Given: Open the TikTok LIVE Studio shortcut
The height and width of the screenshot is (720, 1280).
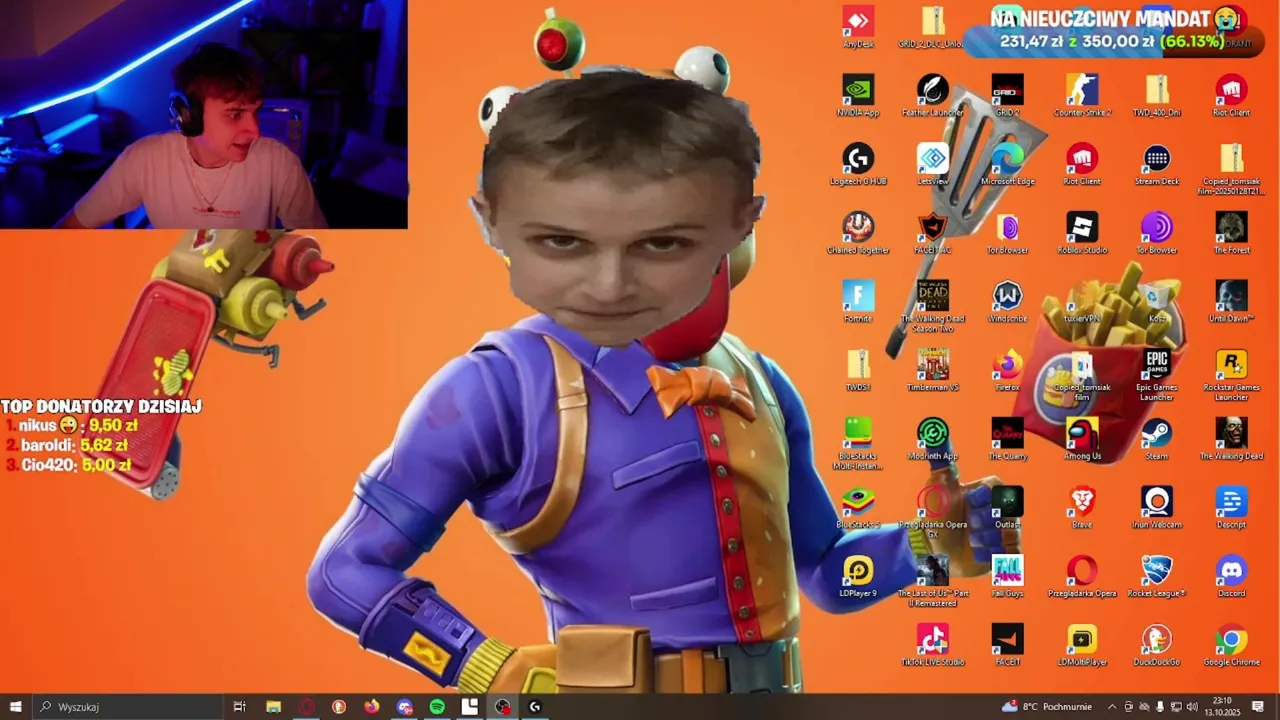Looking at the screenshot, I should [x=933, y=646].
